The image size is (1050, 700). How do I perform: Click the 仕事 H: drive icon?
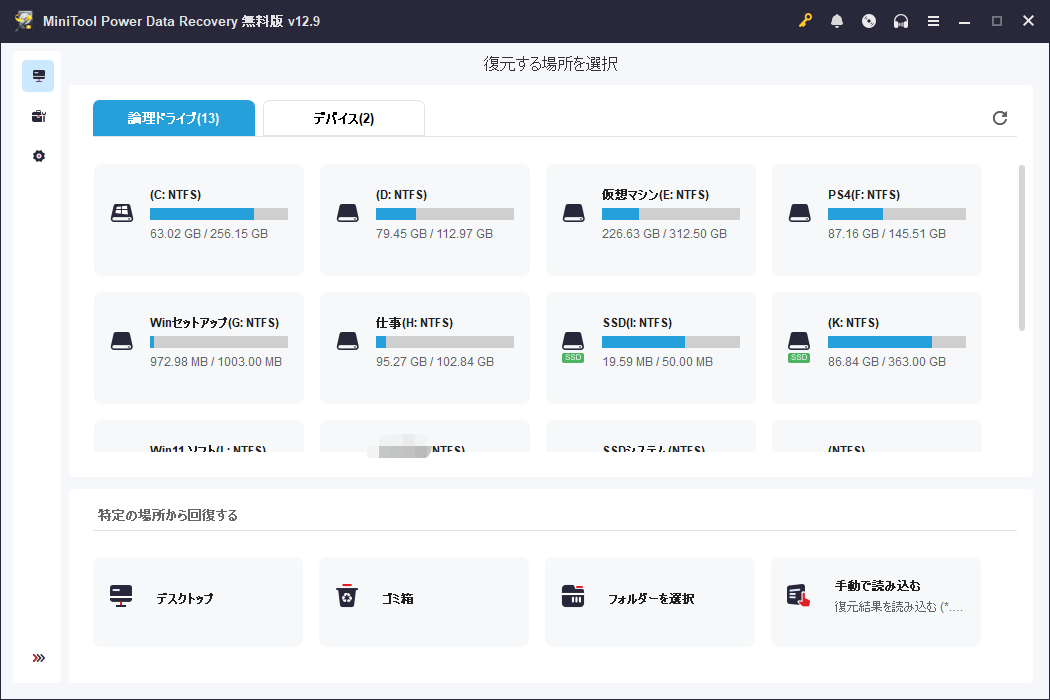click(348, 341)
